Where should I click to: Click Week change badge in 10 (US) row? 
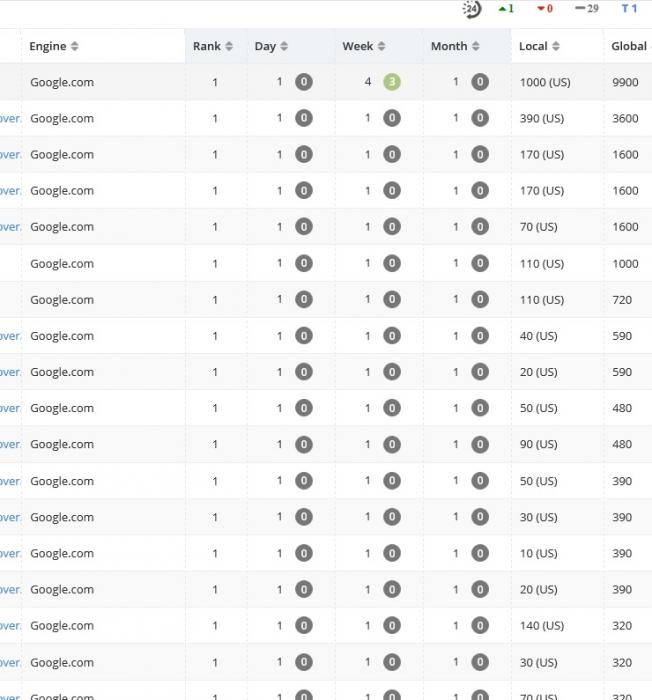tap(392, 553)
